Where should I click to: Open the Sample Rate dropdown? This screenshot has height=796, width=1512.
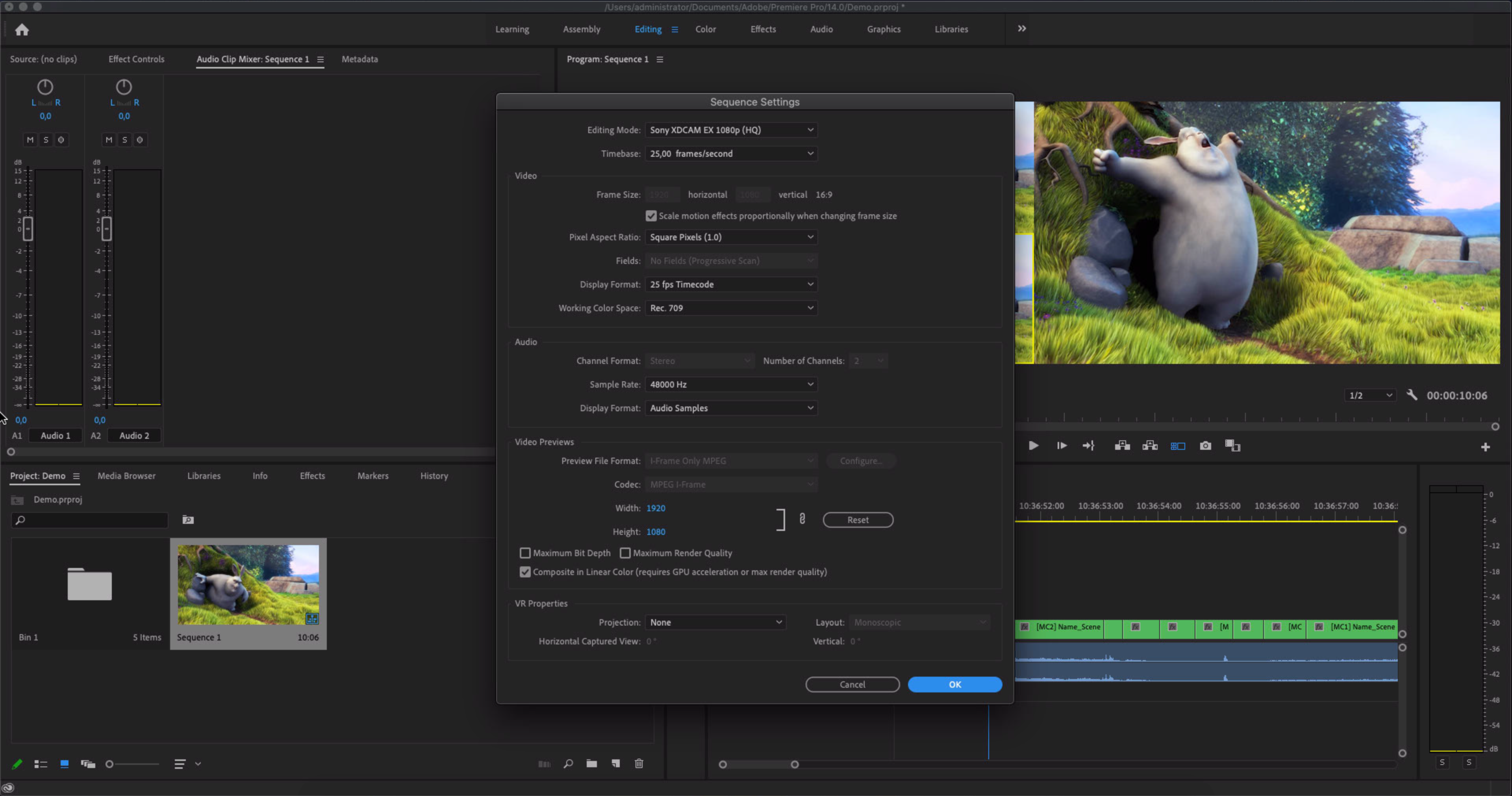coord(731,384)
